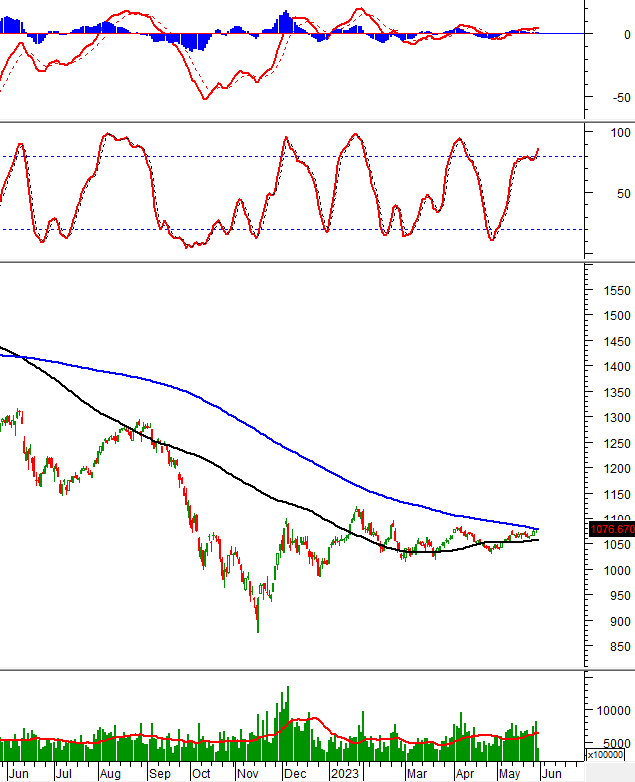This screenshot has height=782, width=635.
Task: Click the 1400 price axis value
Action: [x=617, y=367]
